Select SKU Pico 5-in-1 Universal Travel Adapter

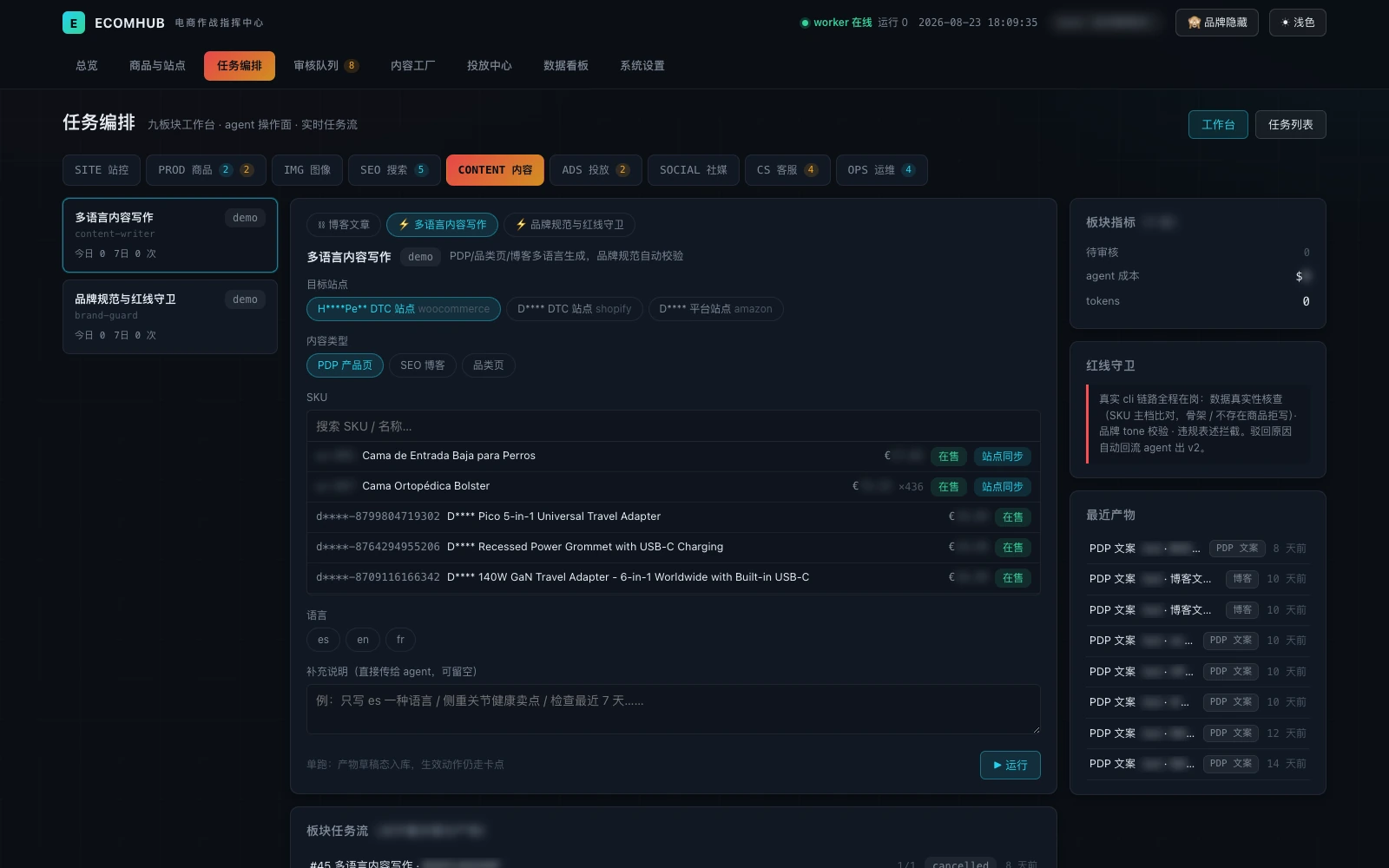click(x=673, y=517)
